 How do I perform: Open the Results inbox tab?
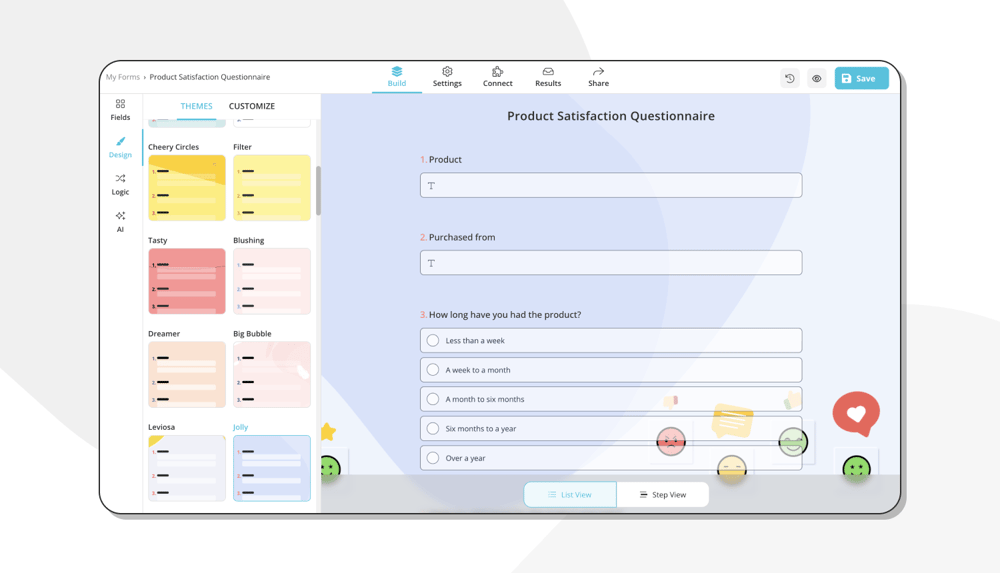pos(548,77)
